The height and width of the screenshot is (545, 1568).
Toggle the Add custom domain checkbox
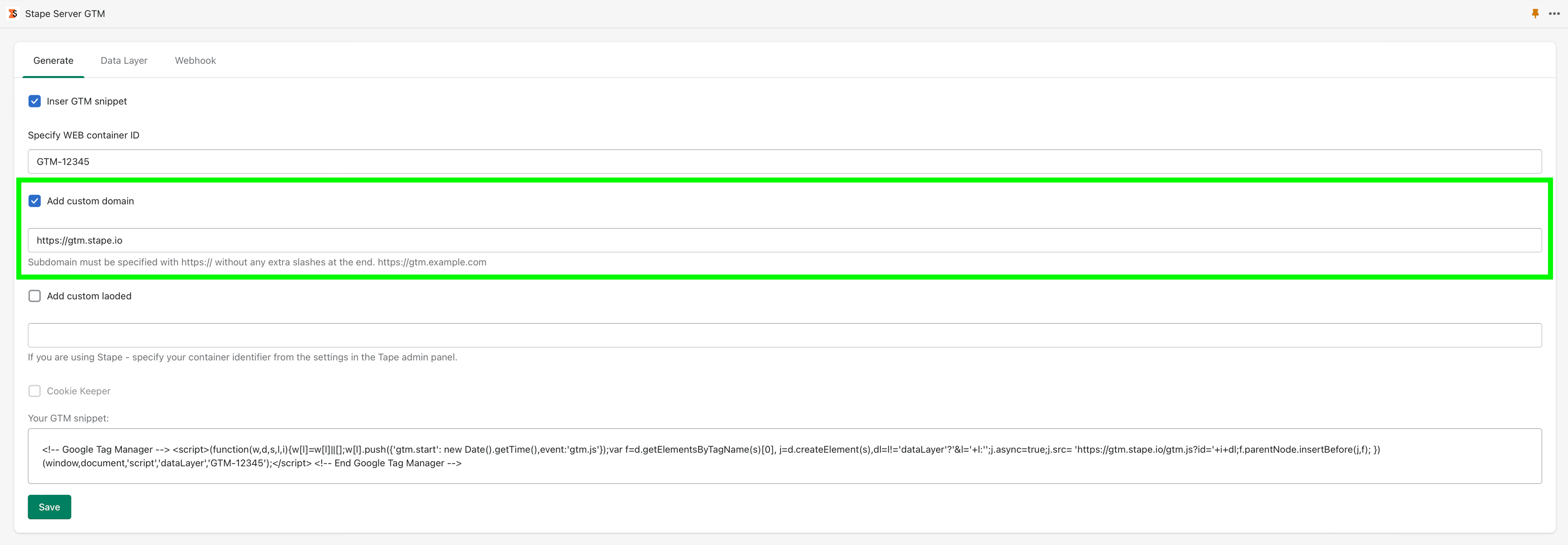click(35, 201)
